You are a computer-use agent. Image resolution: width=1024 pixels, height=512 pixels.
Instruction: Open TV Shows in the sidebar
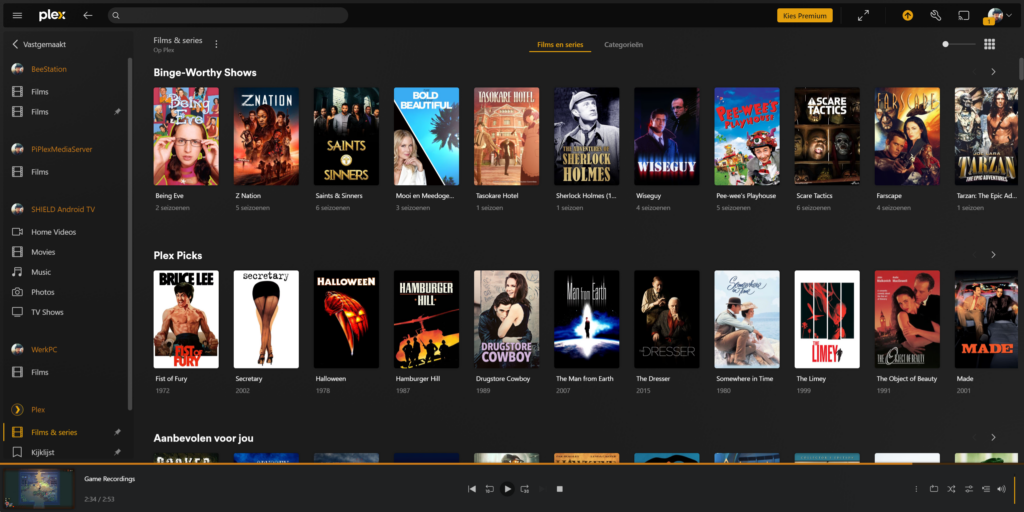[x=47, y=312]
